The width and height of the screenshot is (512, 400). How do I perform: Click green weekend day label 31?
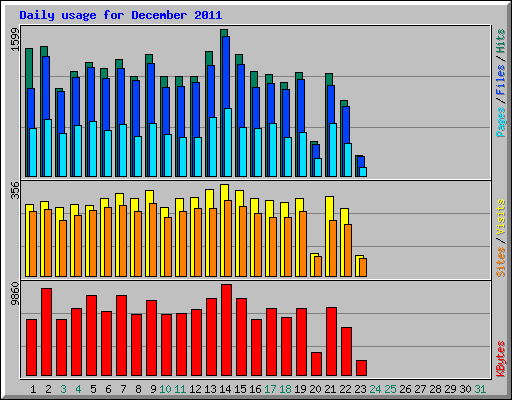click(480, 389)
